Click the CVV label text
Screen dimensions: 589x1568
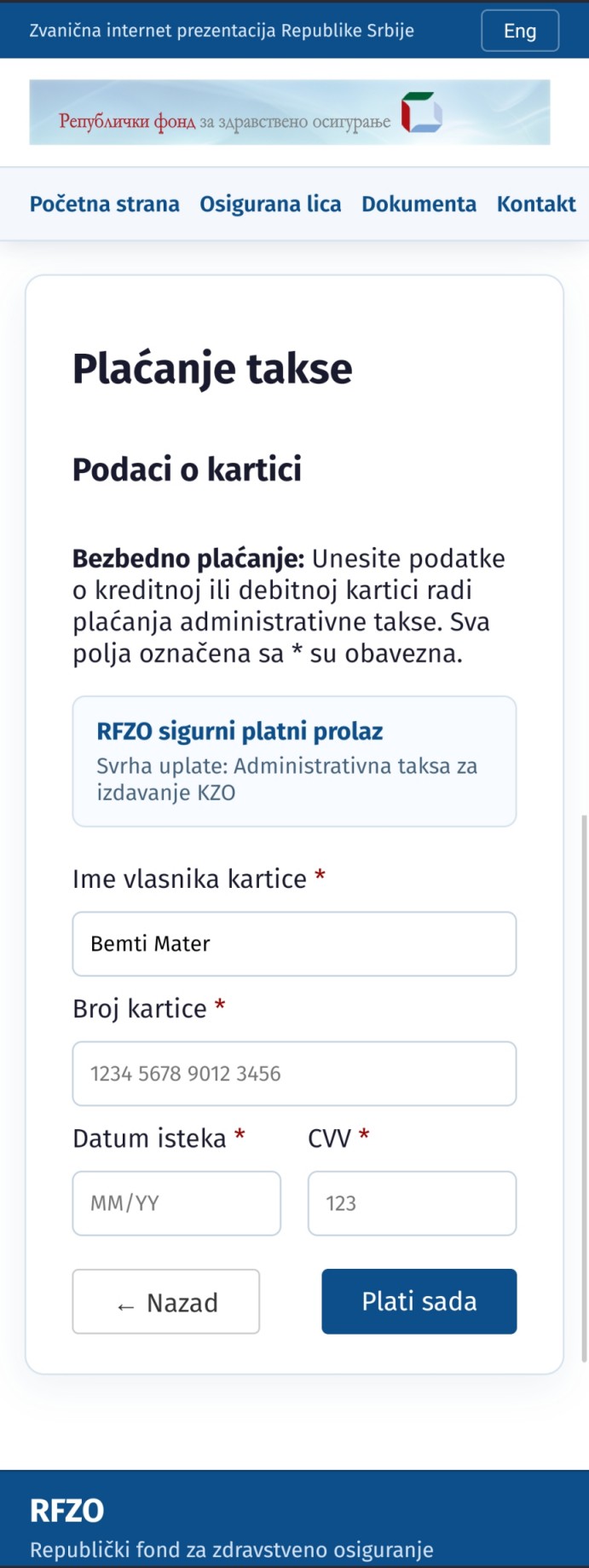click(x=329, y=1138)
